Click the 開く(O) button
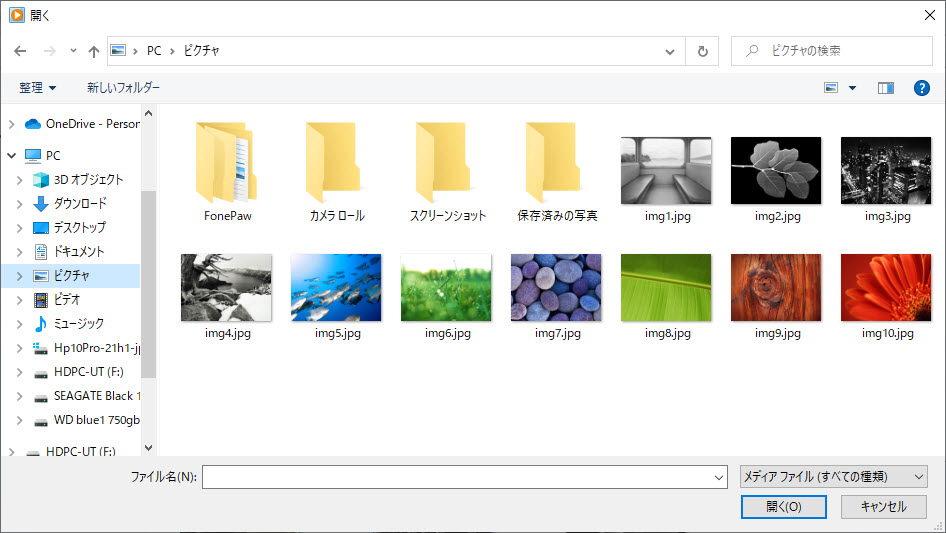Screen dimensions: 946x533 point(783,507)
